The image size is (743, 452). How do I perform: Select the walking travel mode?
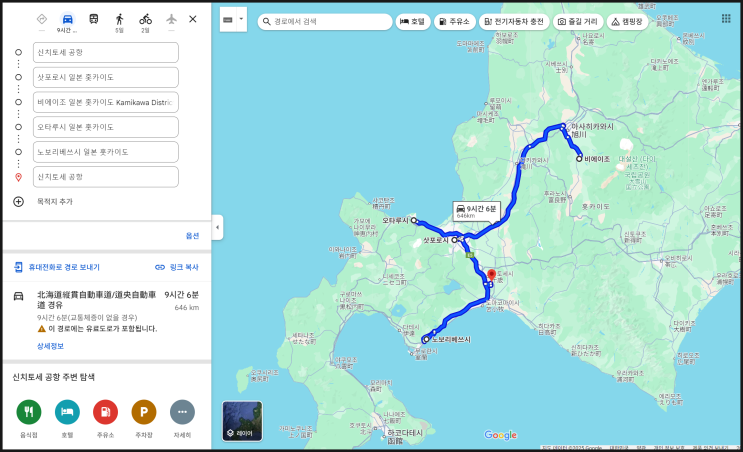[119, 19]
